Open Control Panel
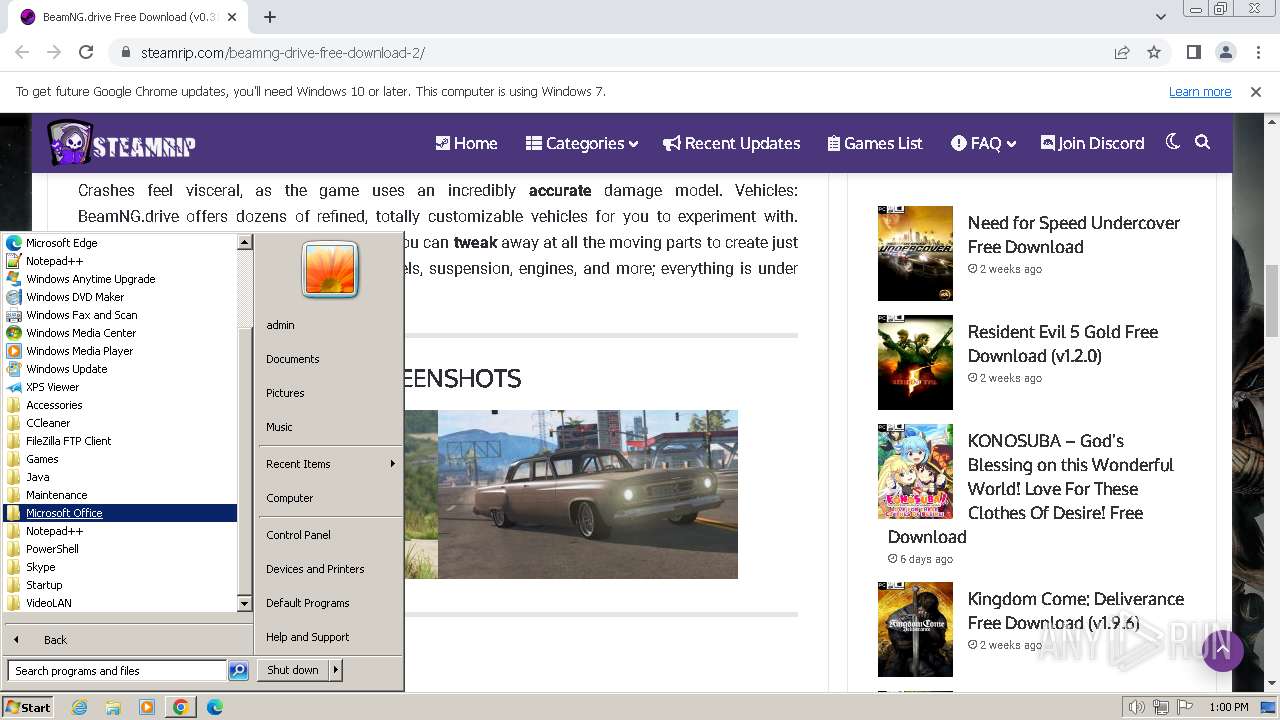This screenshot has height=720, width=1280. (x=329, y=535)
